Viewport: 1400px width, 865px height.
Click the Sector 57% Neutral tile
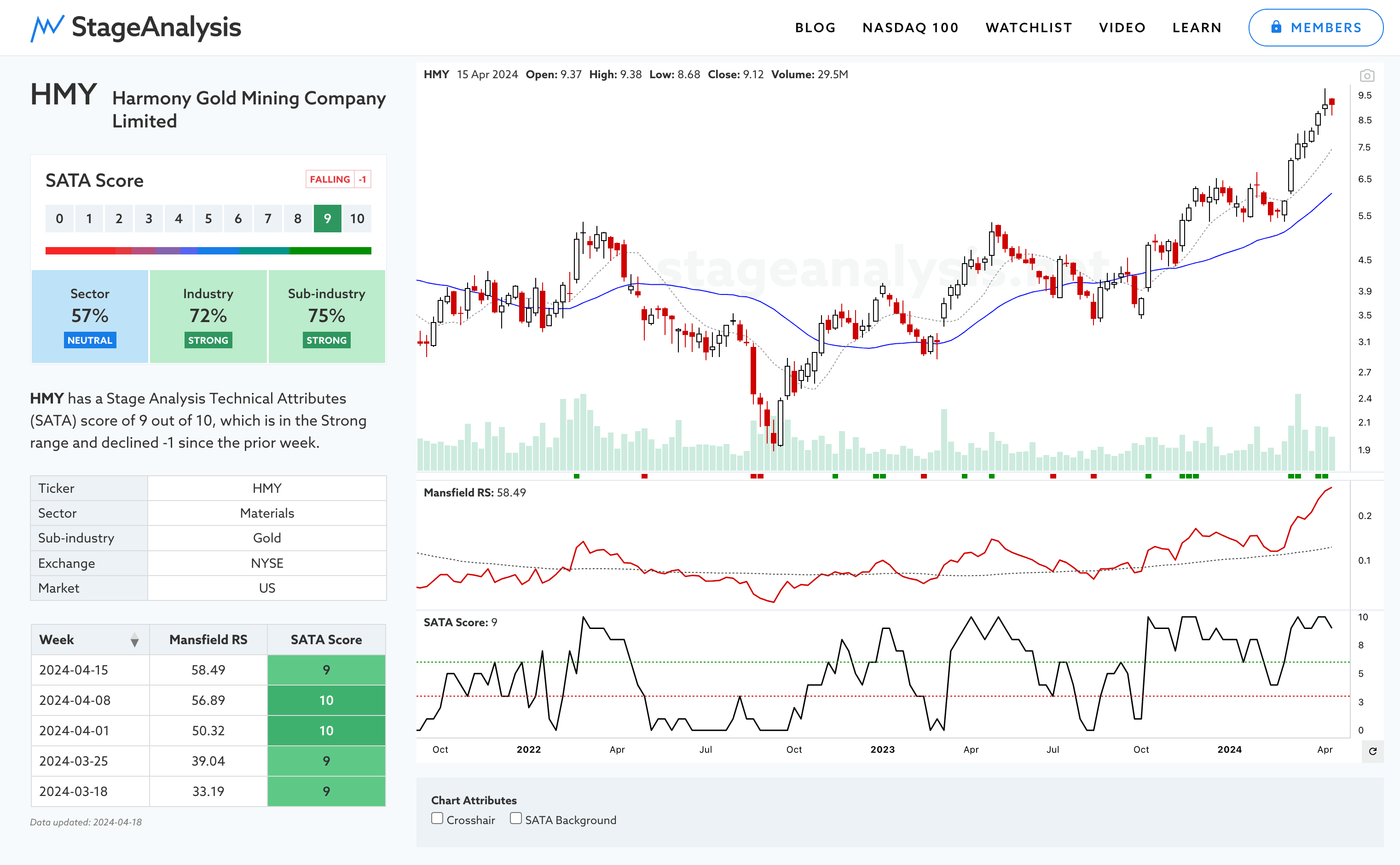90,317
